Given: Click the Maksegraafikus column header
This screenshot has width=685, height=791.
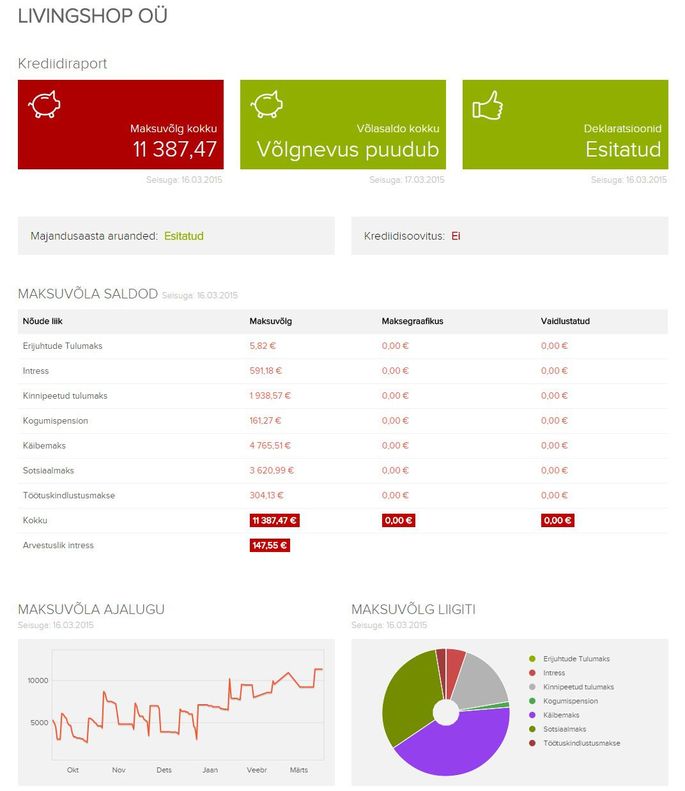Looking at the screenshot, I should coord(412,321).
